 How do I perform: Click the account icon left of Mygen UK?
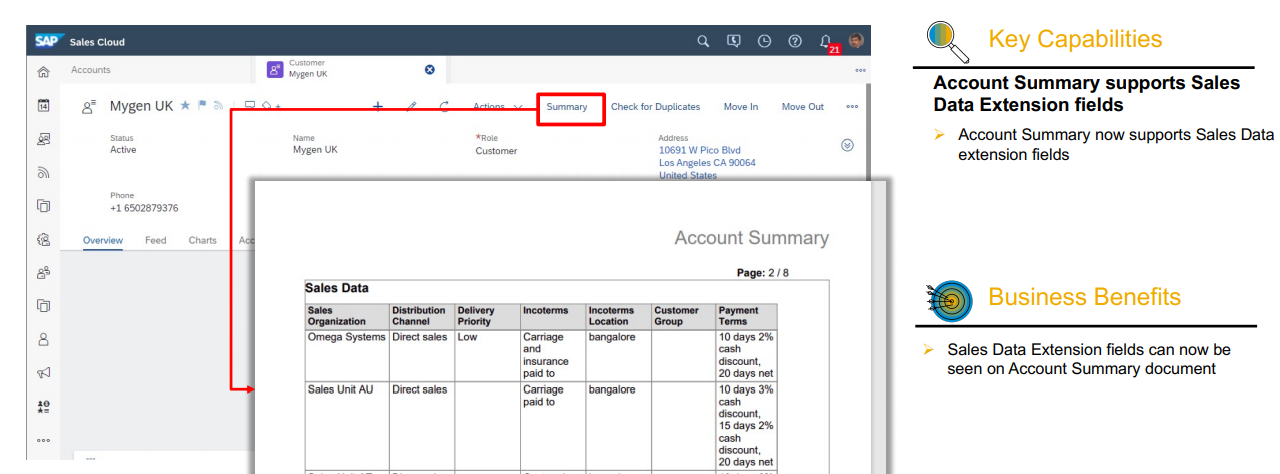(x=89, y=106)
